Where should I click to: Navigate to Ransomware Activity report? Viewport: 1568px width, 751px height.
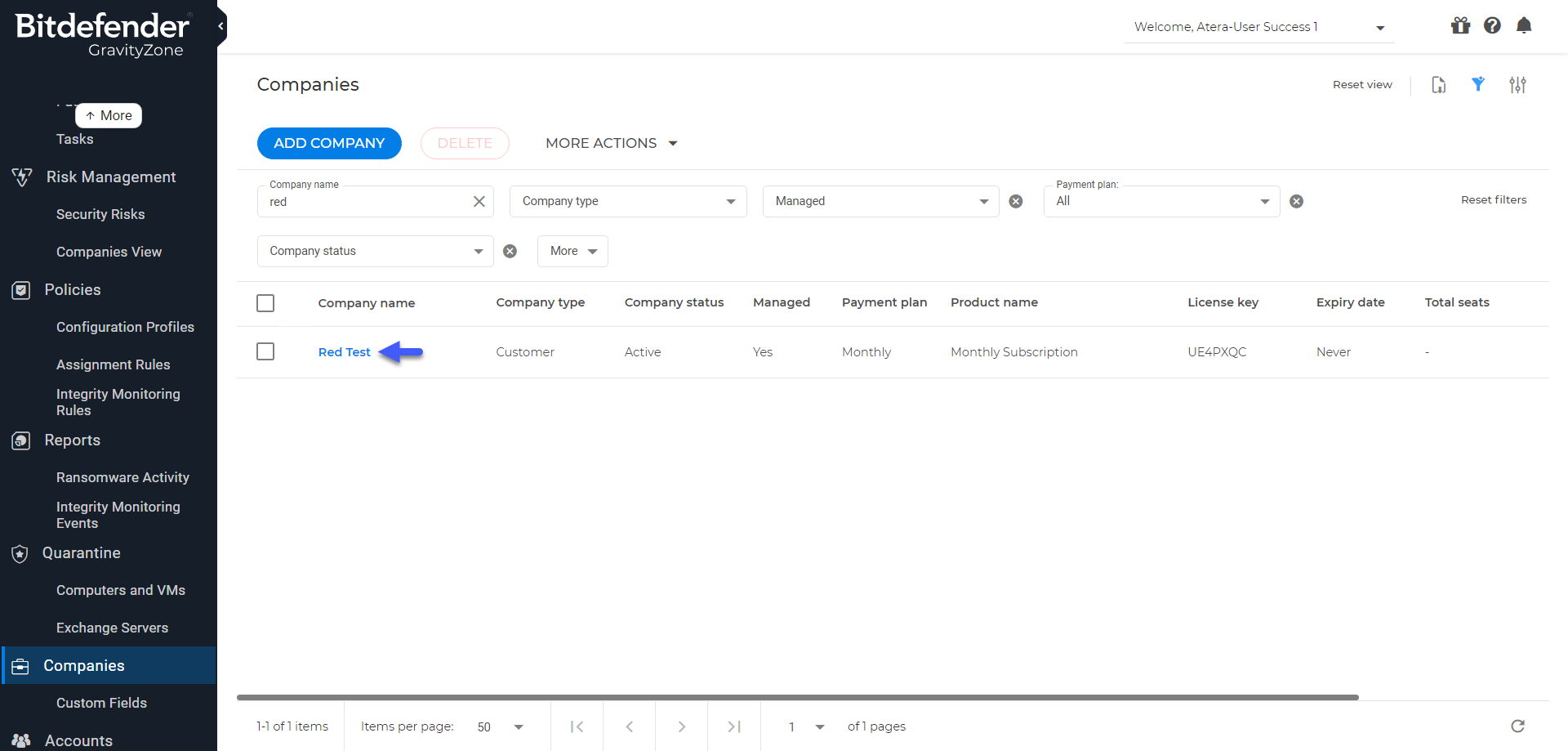click(x=122, y=477)
